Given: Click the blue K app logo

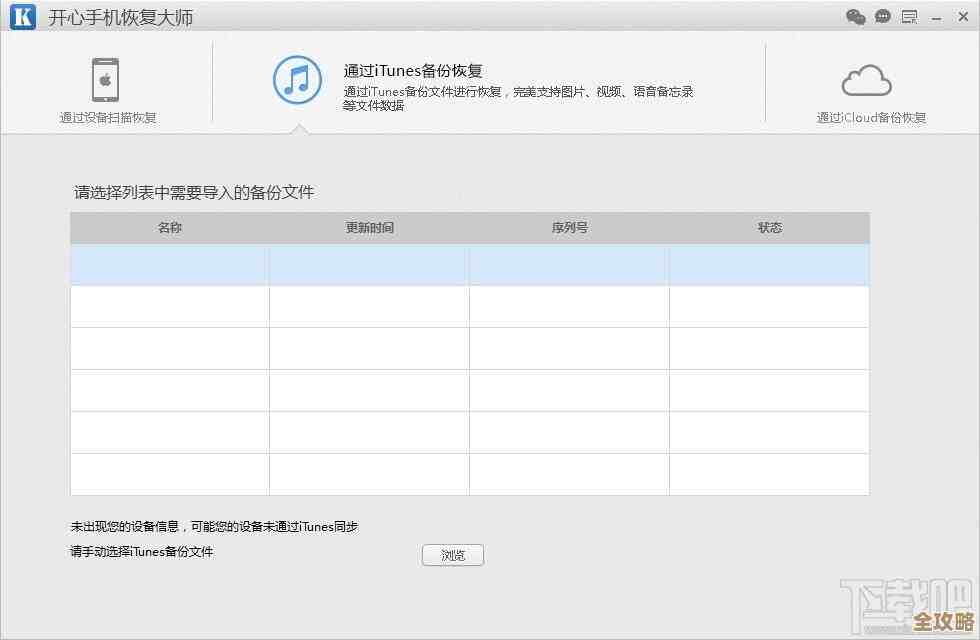Looking at the screenshot, I should click(22, 18).
